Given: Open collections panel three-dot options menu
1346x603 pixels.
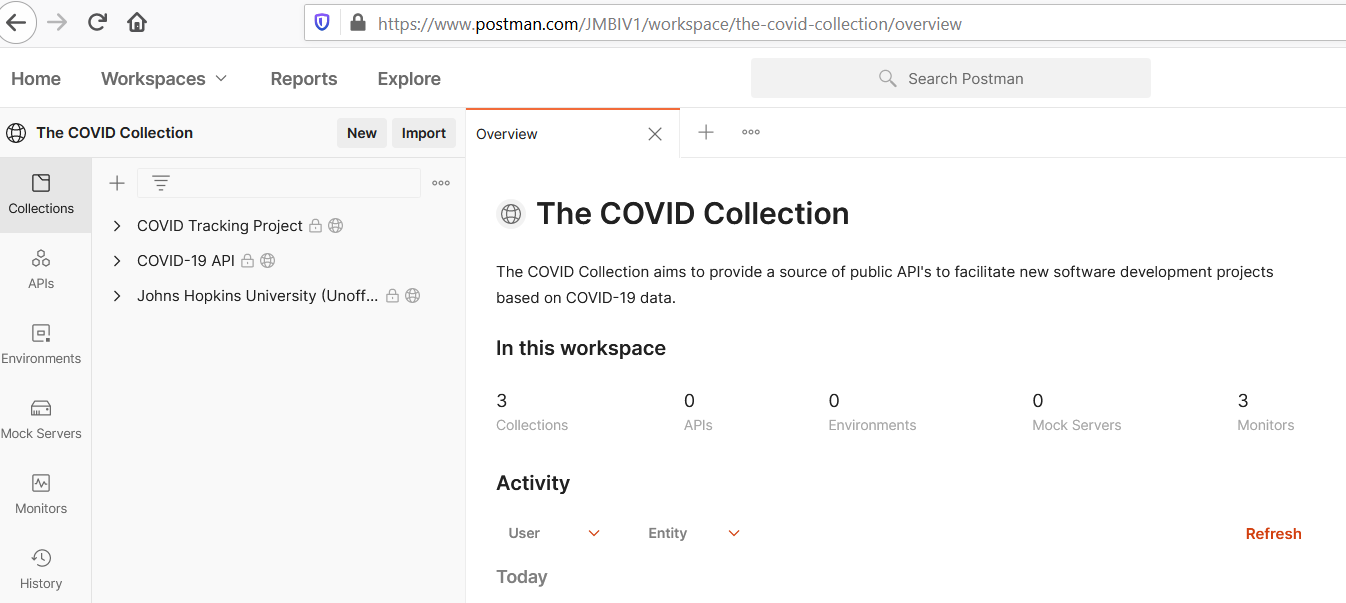Looking at the screenshot, I should pos(441,183).
